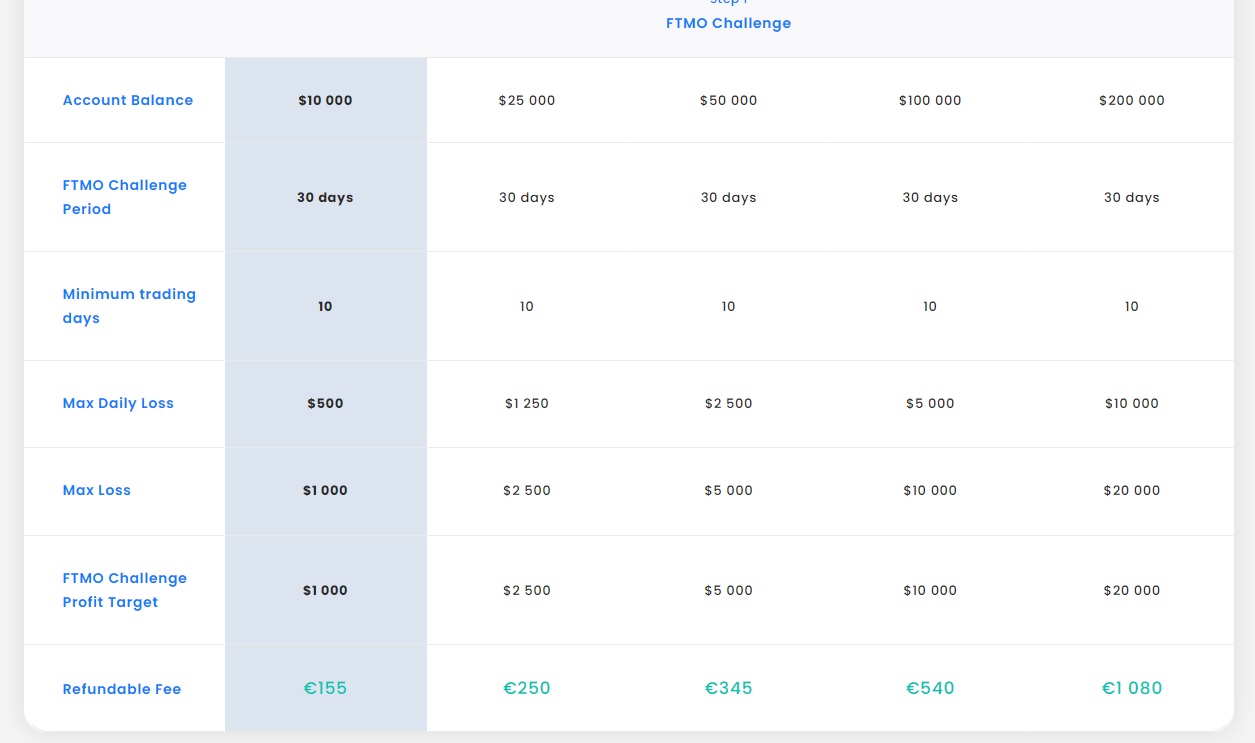Viewport: 1255px width, 743px height.
Task: Select the $10 000 account balance column
Action: 325,100
